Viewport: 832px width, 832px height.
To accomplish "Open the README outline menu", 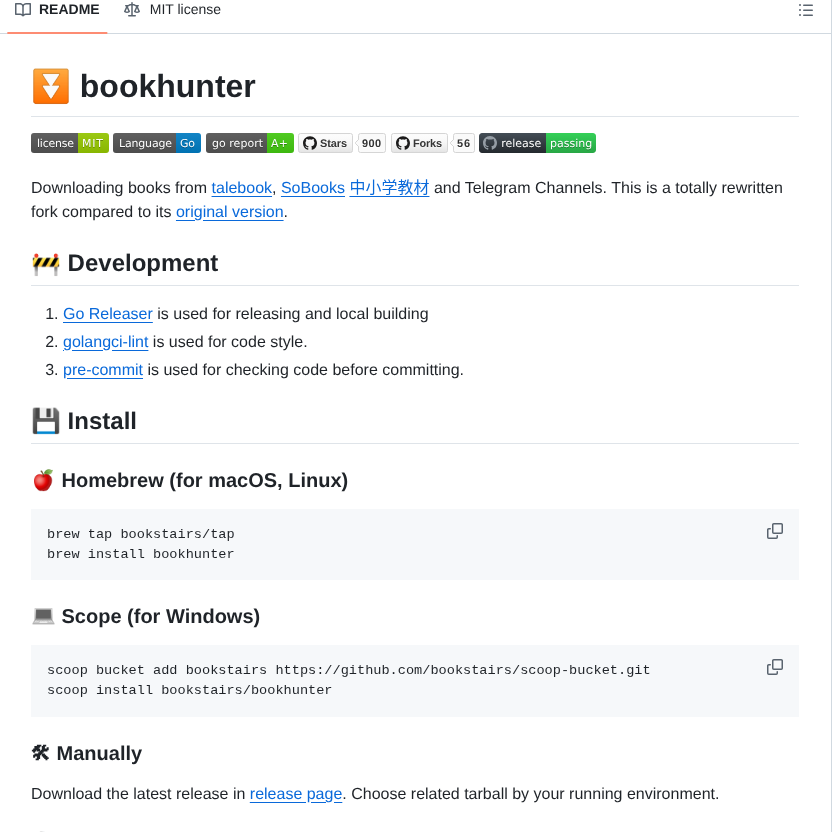I will click(x=806, y=10).
